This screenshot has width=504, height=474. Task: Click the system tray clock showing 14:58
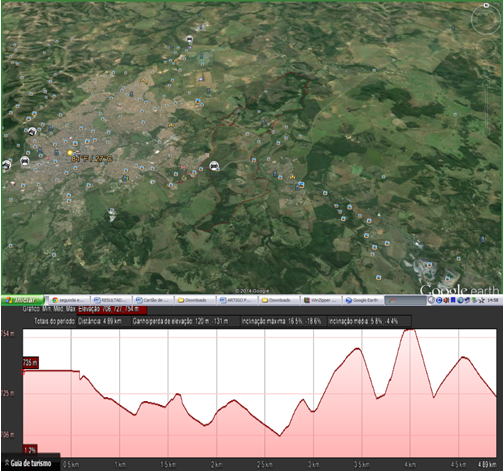coord(493,300)
